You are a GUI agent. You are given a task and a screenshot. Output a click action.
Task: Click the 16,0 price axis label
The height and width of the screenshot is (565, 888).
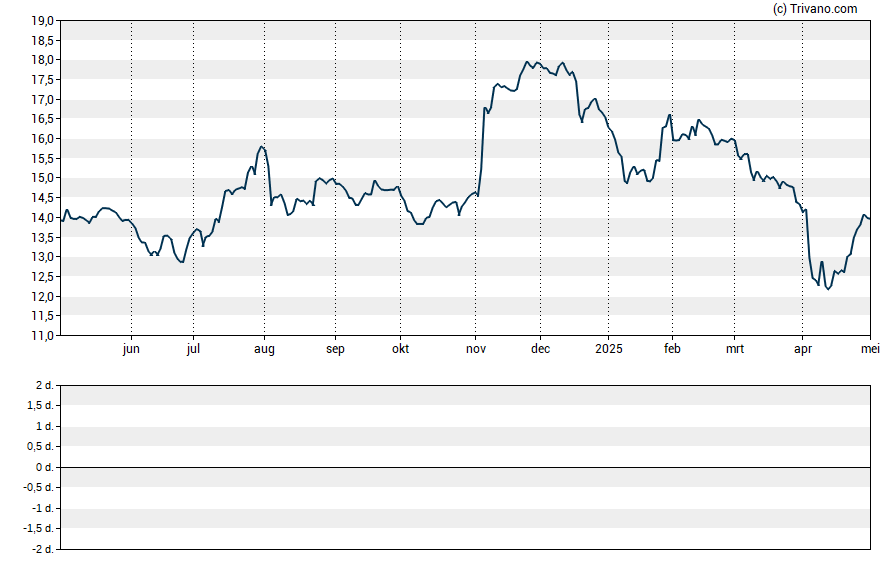pyautogui.click(x=42, y=139)
